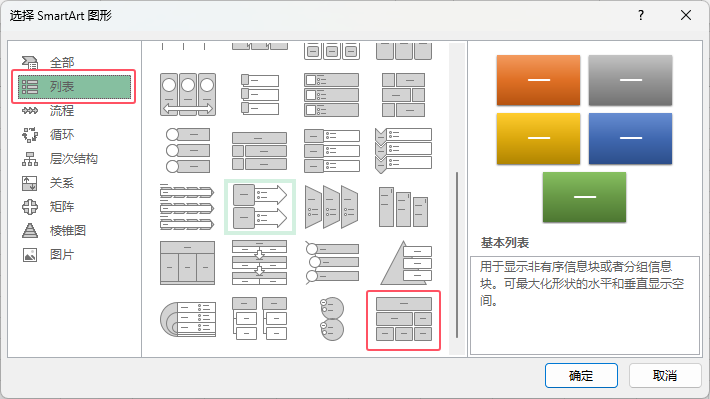Choose the 棱锥图 (Pyramid) category

pos(68,231)
